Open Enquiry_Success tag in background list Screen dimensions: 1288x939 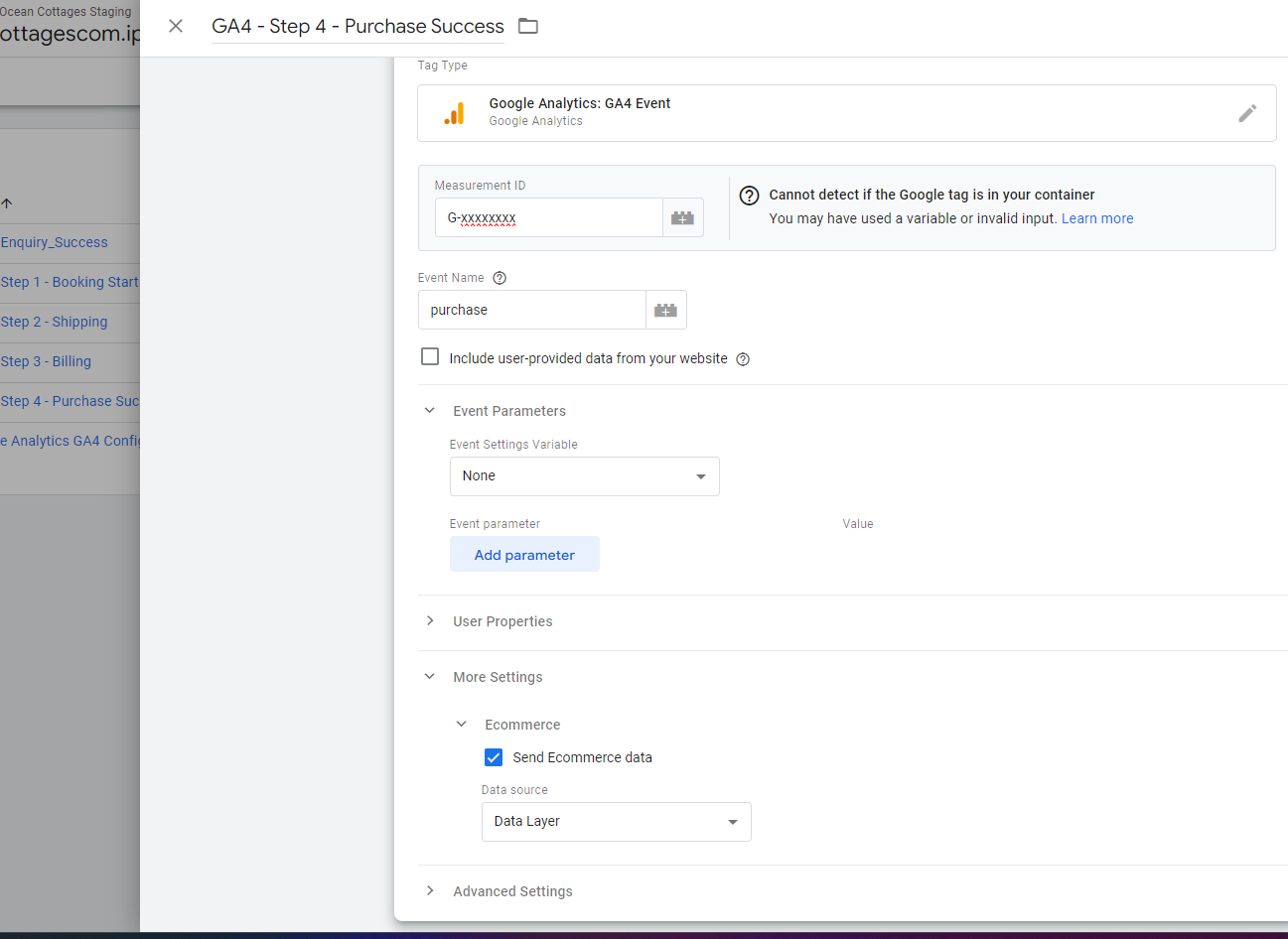tap(55, 242)
